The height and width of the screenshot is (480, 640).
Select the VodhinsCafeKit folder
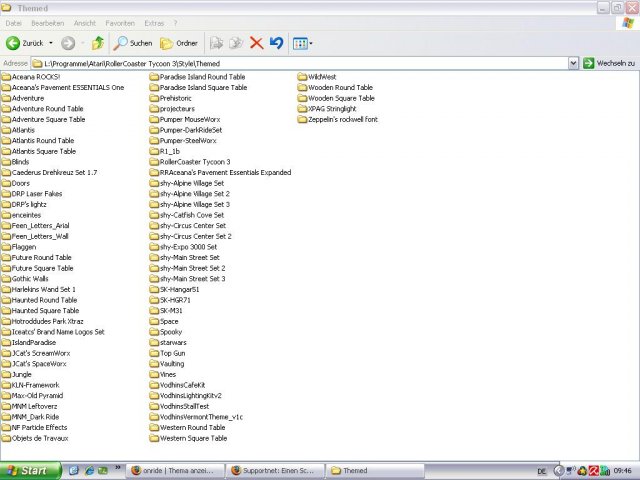click(178, 384)
